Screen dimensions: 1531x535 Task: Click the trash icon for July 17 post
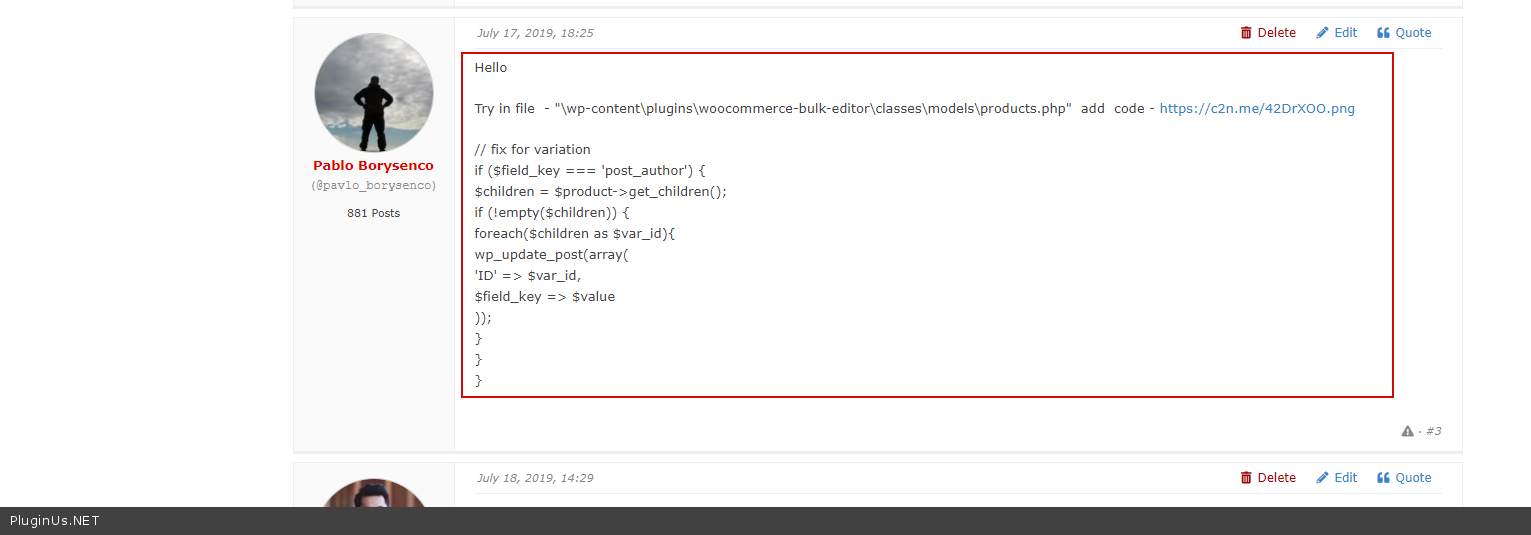coord(1246,33)
